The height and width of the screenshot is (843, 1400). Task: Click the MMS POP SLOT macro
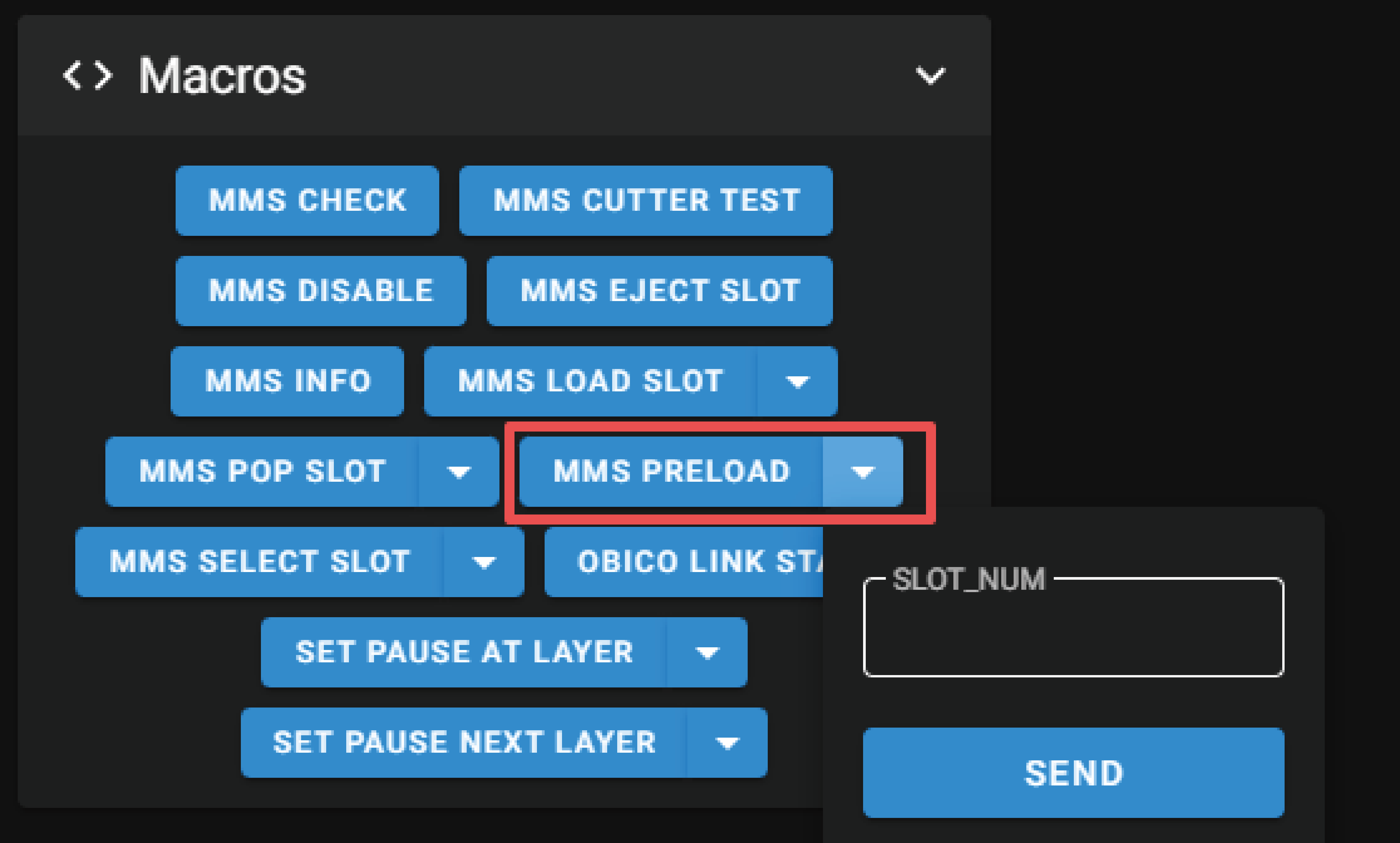[262, 471]
